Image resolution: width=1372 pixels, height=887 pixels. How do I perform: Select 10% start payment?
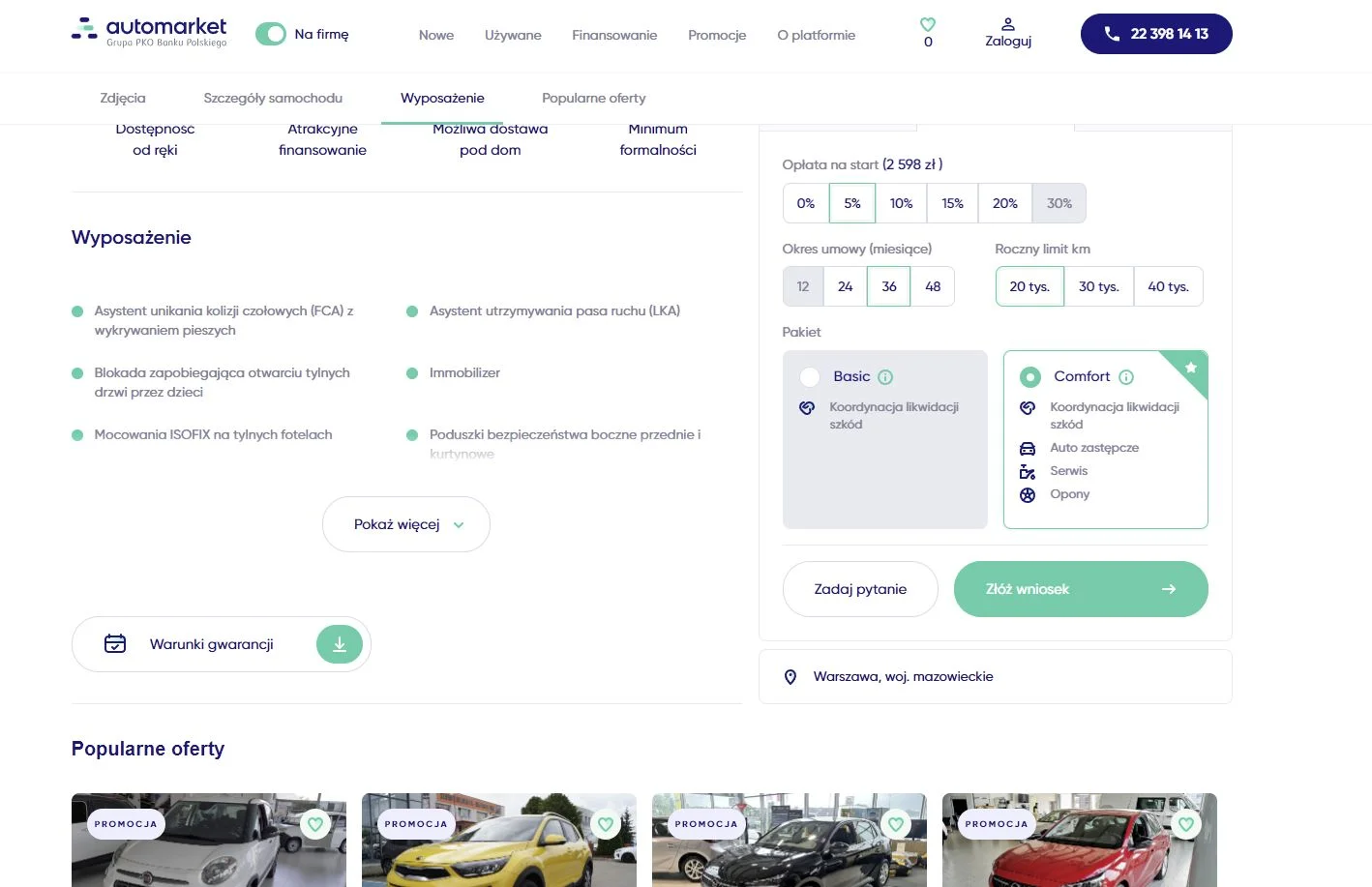[902, 203]
